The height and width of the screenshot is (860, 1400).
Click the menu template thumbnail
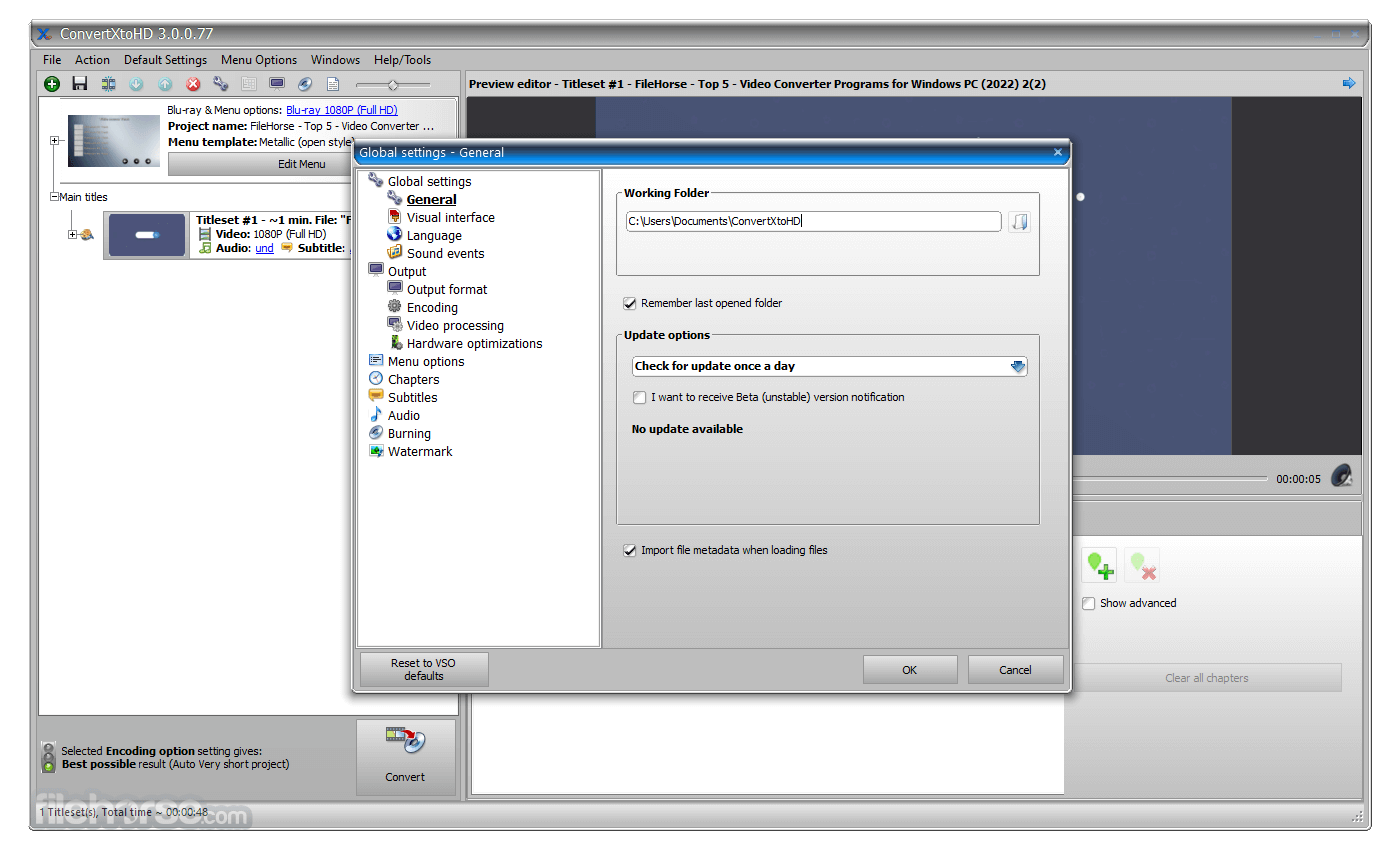pyautogui.click(x=114, y=141)
